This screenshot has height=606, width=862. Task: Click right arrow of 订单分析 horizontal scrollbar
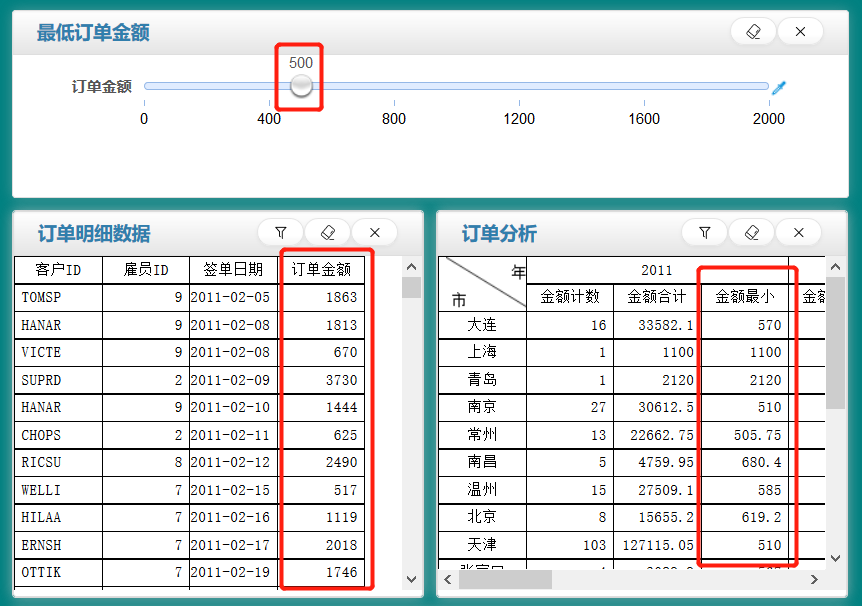pyautogui.click(x=814, y=580)
